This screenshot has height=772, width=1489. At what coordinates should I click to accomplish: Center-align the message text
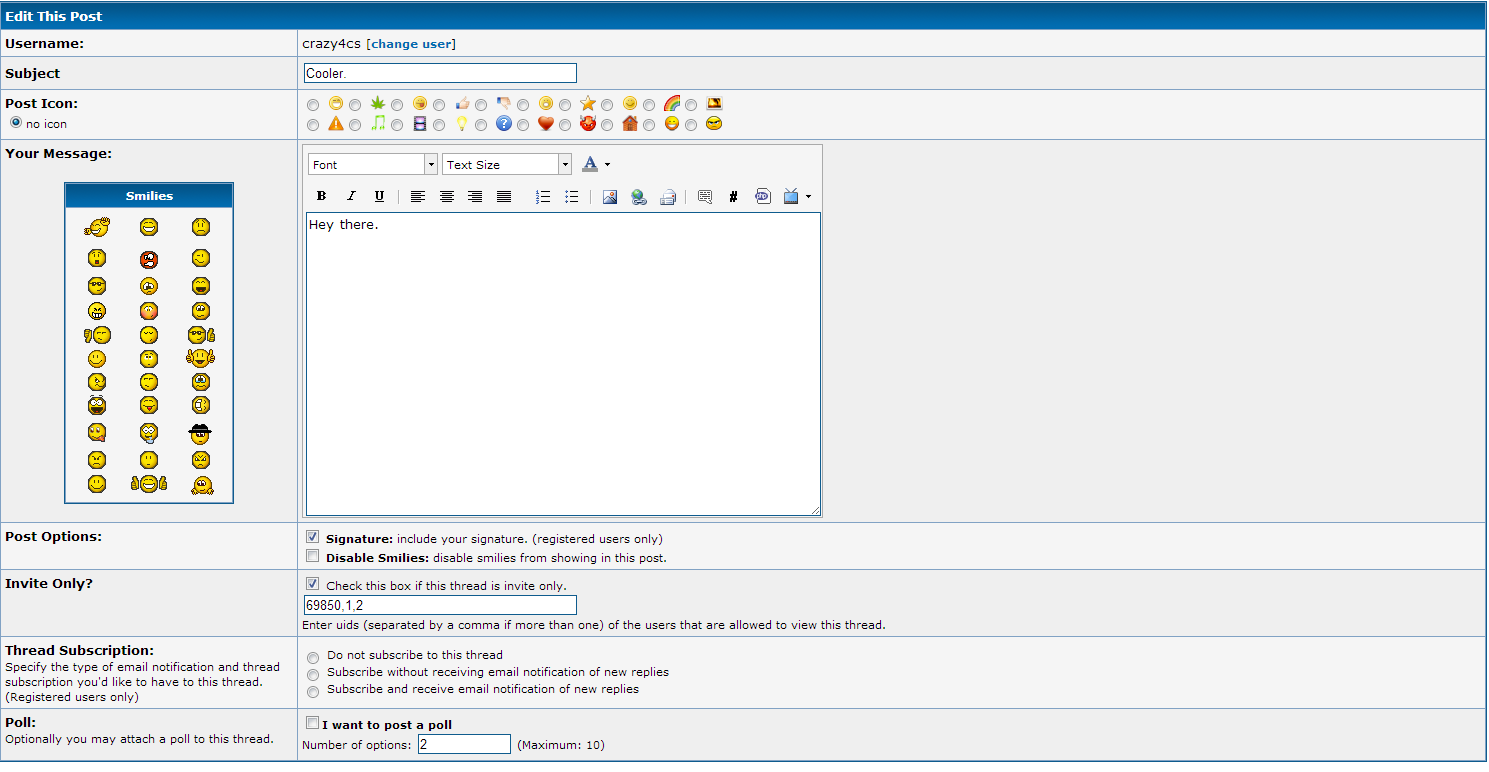click(447, 197)
